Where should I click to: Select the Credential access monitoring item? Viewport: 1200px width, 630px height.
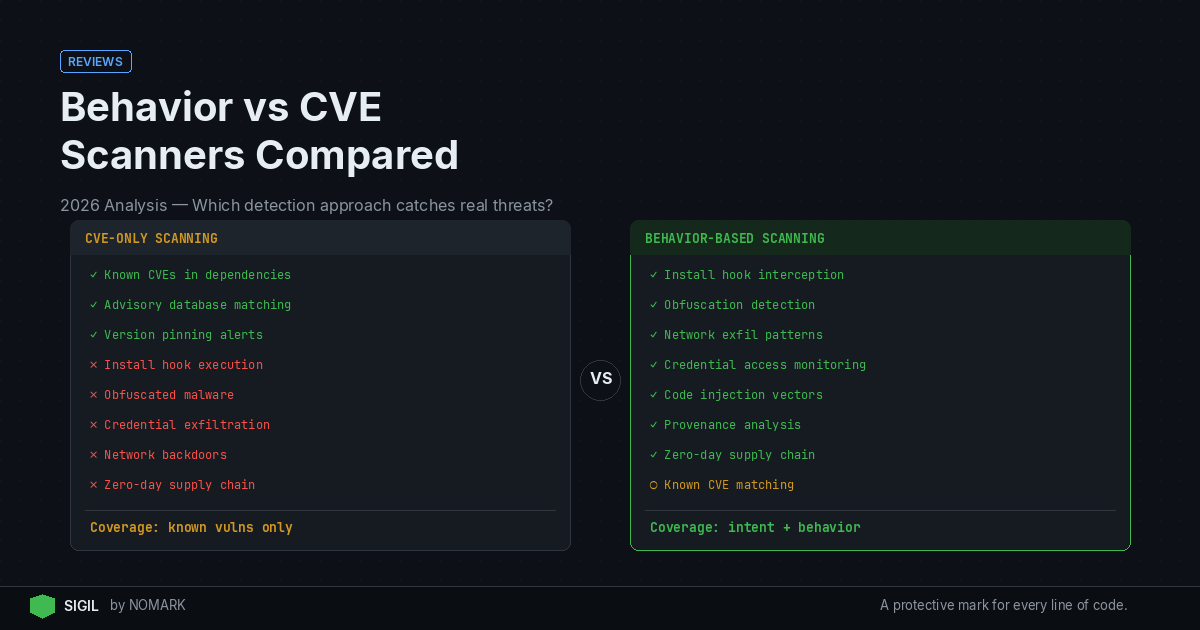click(765, 365)
